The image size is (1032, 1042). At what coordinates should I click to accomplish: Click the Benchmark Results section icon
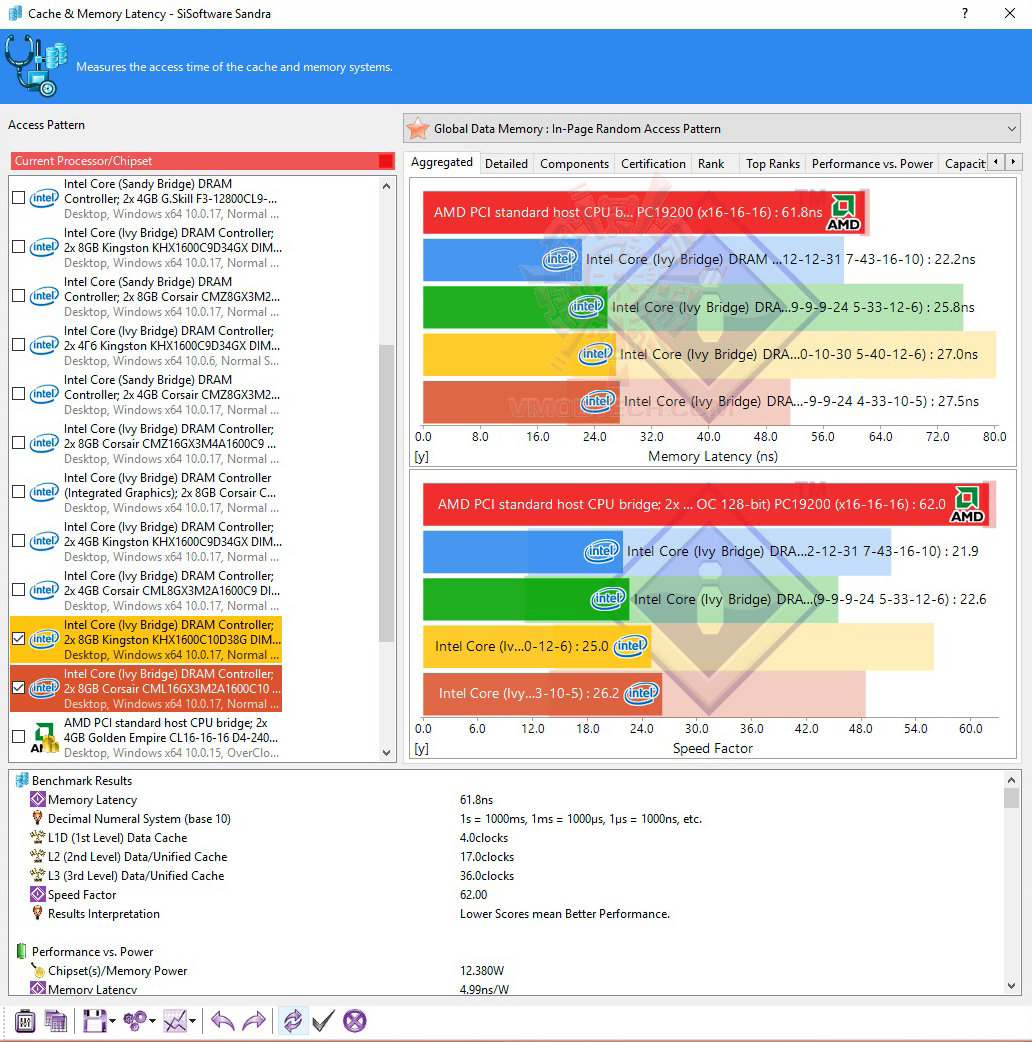[x=22, y=780]
